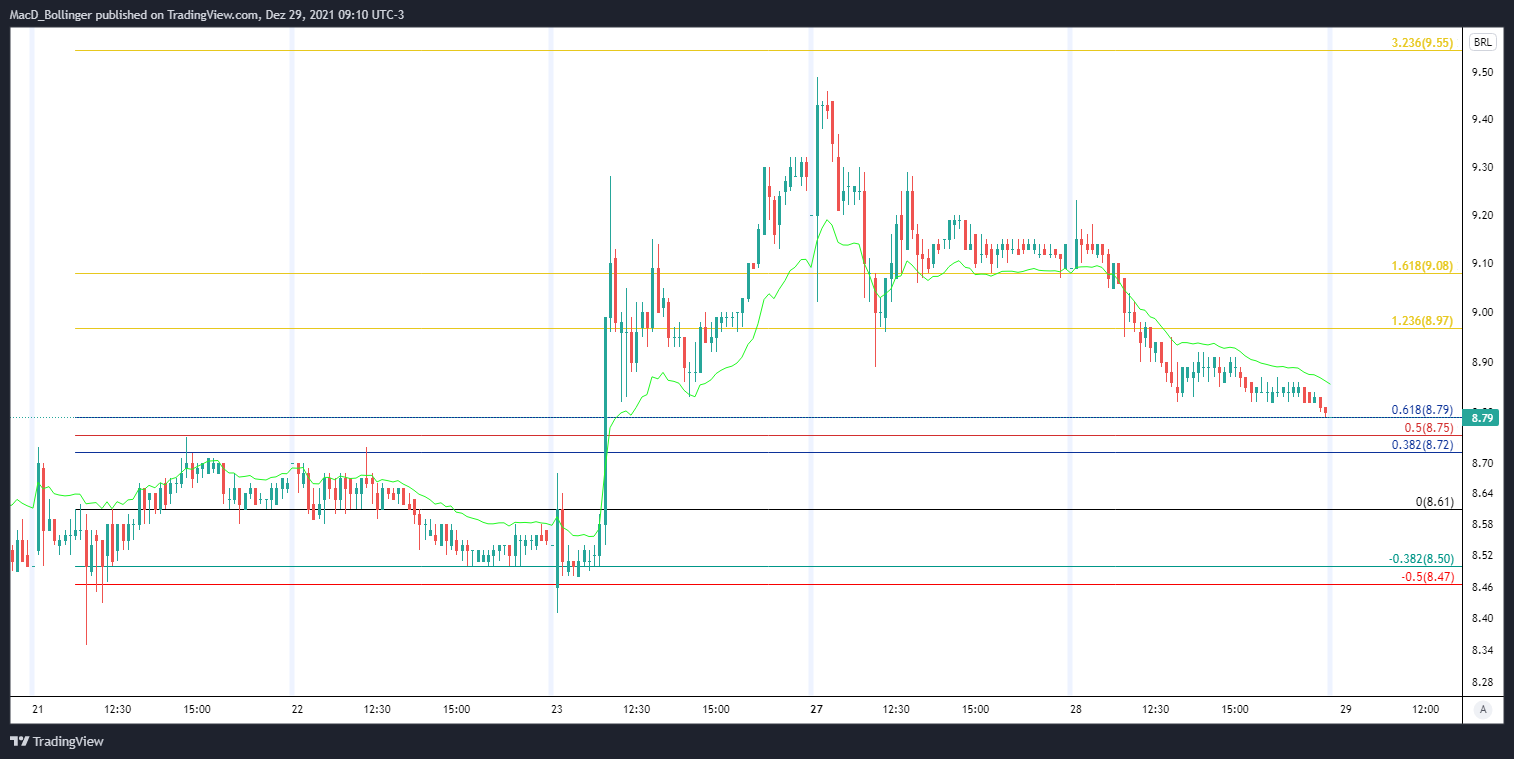Click the 8.90 price axis label

[1482, 362]
